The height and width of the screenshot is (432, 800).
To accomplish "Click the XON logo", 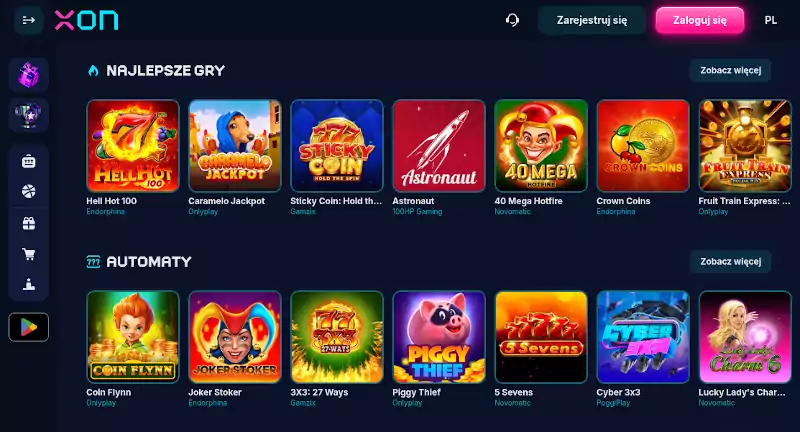I will click(x=86, y=20).
